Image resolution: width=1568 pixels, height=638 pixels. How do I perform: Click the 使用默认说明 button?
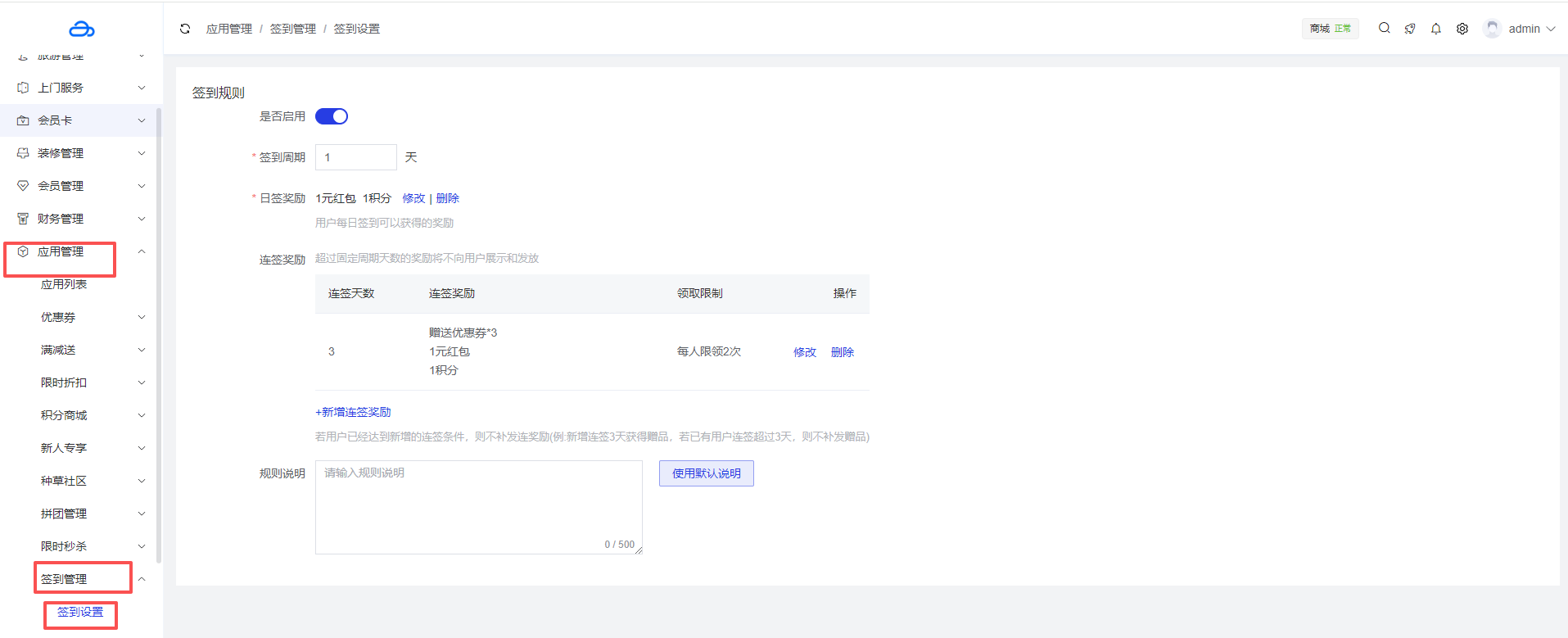click(x=706, y=473)
